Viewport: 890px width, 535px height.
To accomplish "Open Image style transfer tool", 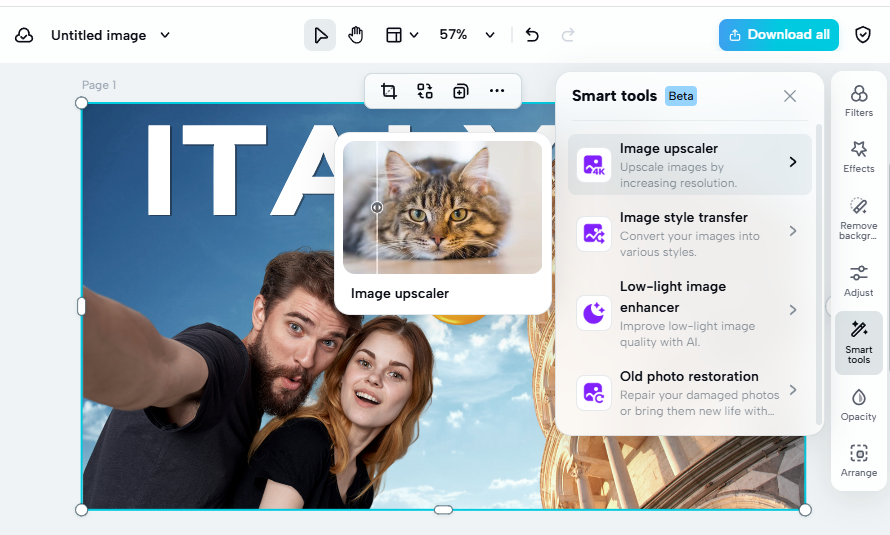I will pos(690,234).
